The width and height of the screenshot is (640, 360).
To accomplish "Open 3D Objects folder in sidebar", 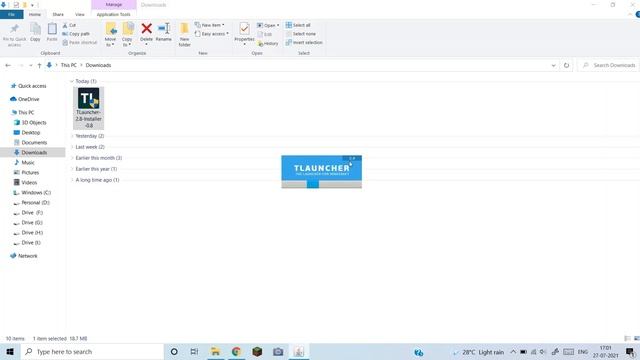I will (30, 122).
